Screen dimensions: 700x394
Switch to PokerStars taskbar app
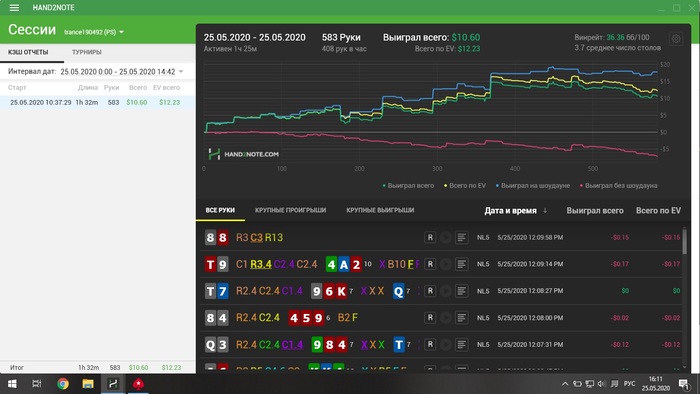point(138,384)
